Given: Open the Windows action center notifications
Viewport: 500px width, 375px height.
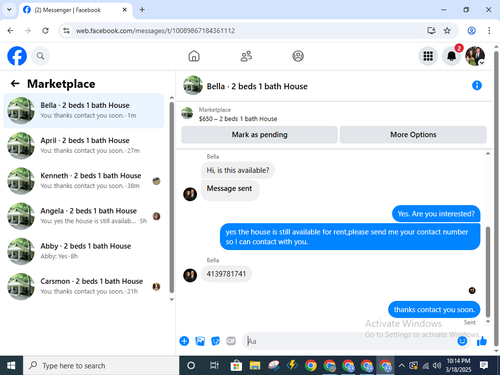Looking at the screenshot, I should pyautogui.click(x=484, y=366).
